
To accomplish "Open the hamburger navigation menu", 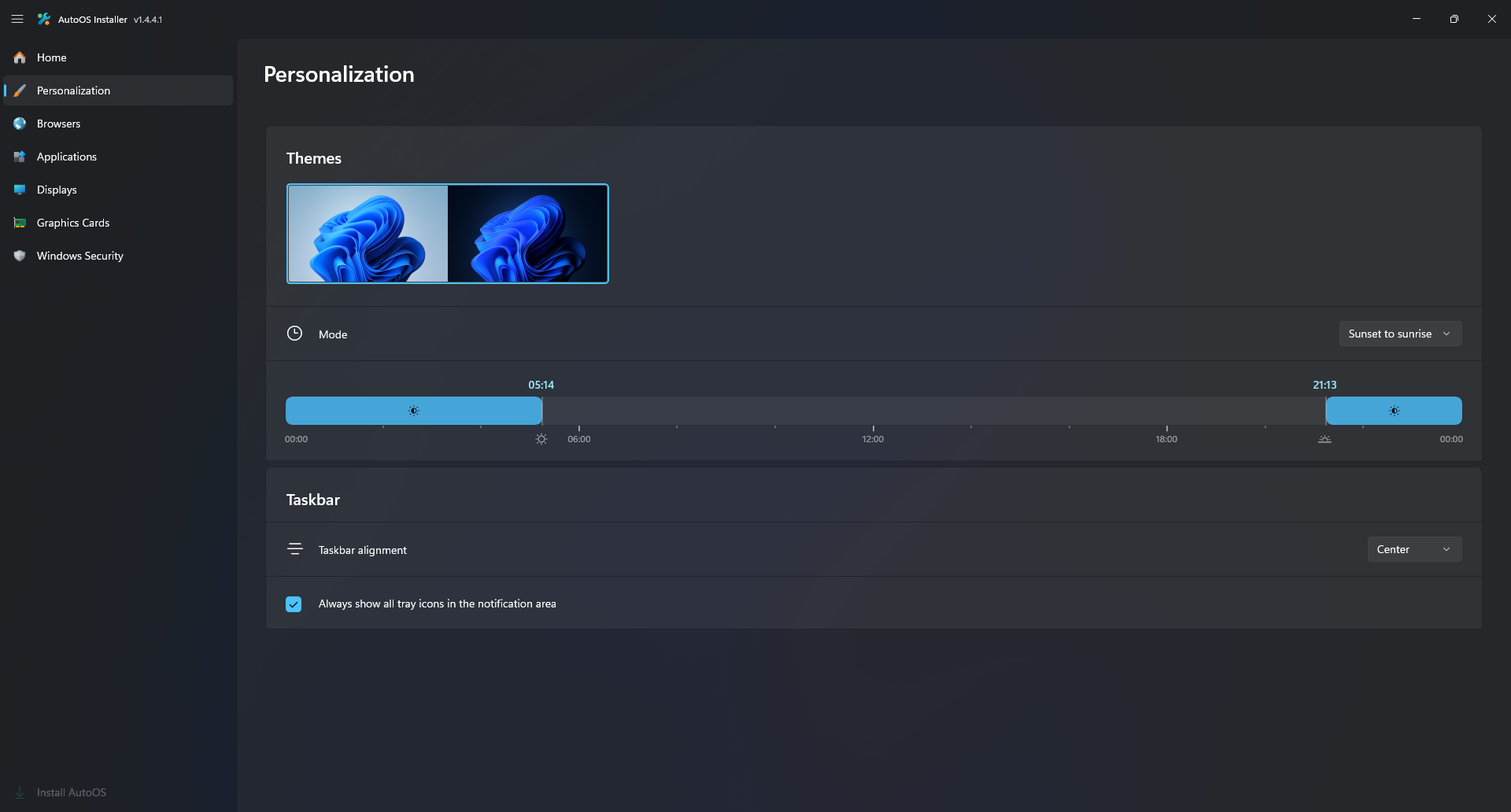I will click(x=17, y=19).
